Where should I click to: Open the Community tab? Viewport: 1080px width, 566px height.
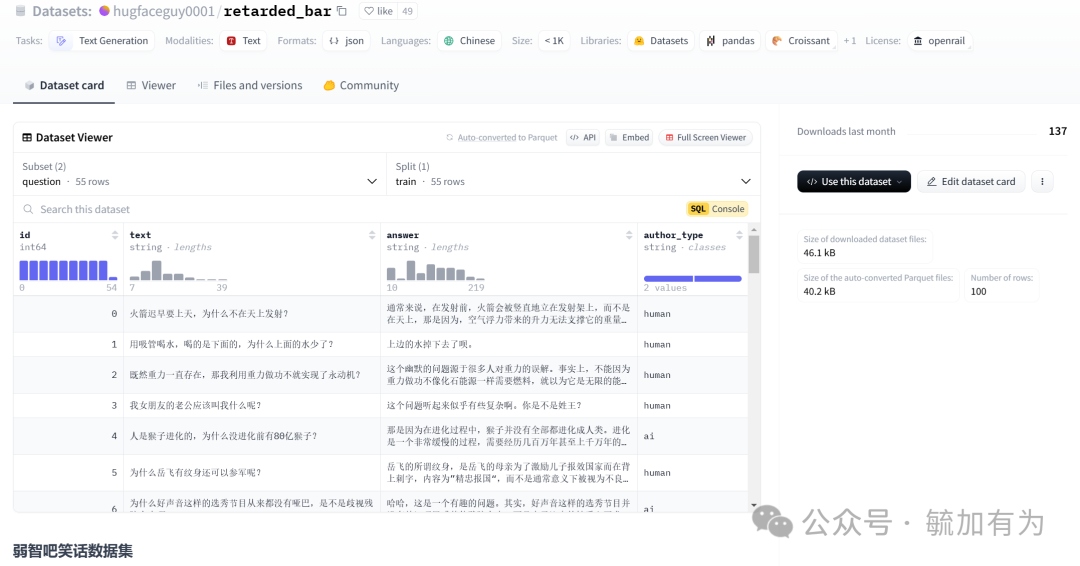(361, 85)
